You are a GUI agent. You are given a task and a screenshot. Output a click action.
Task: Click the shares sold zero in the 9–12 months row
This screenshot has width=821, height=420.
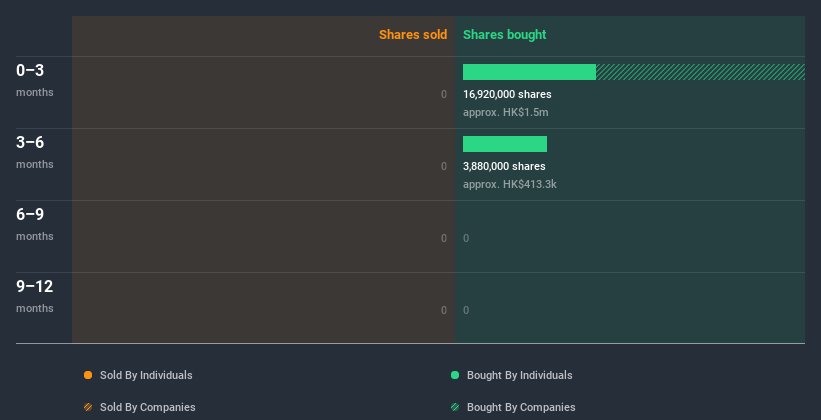(444, 310)
